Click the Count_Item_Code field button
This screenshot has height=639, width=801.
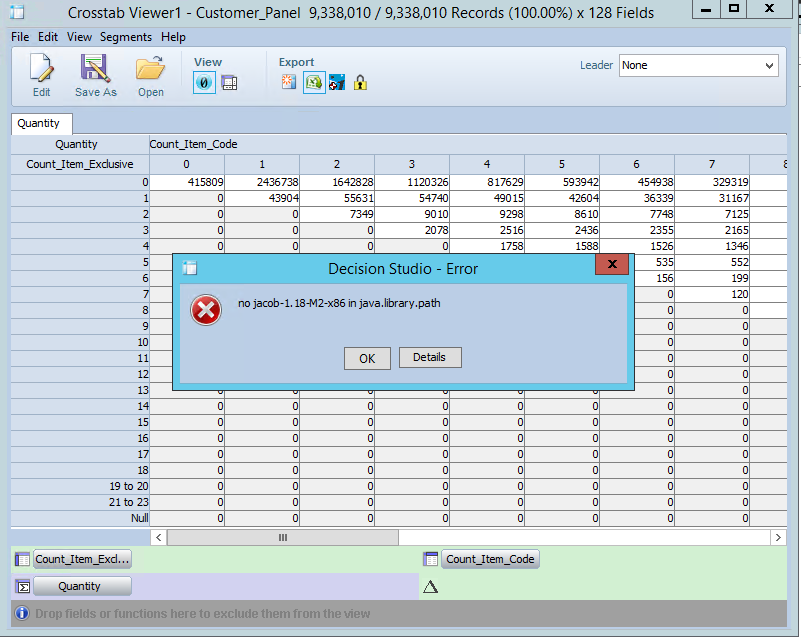tap(490, 559)
